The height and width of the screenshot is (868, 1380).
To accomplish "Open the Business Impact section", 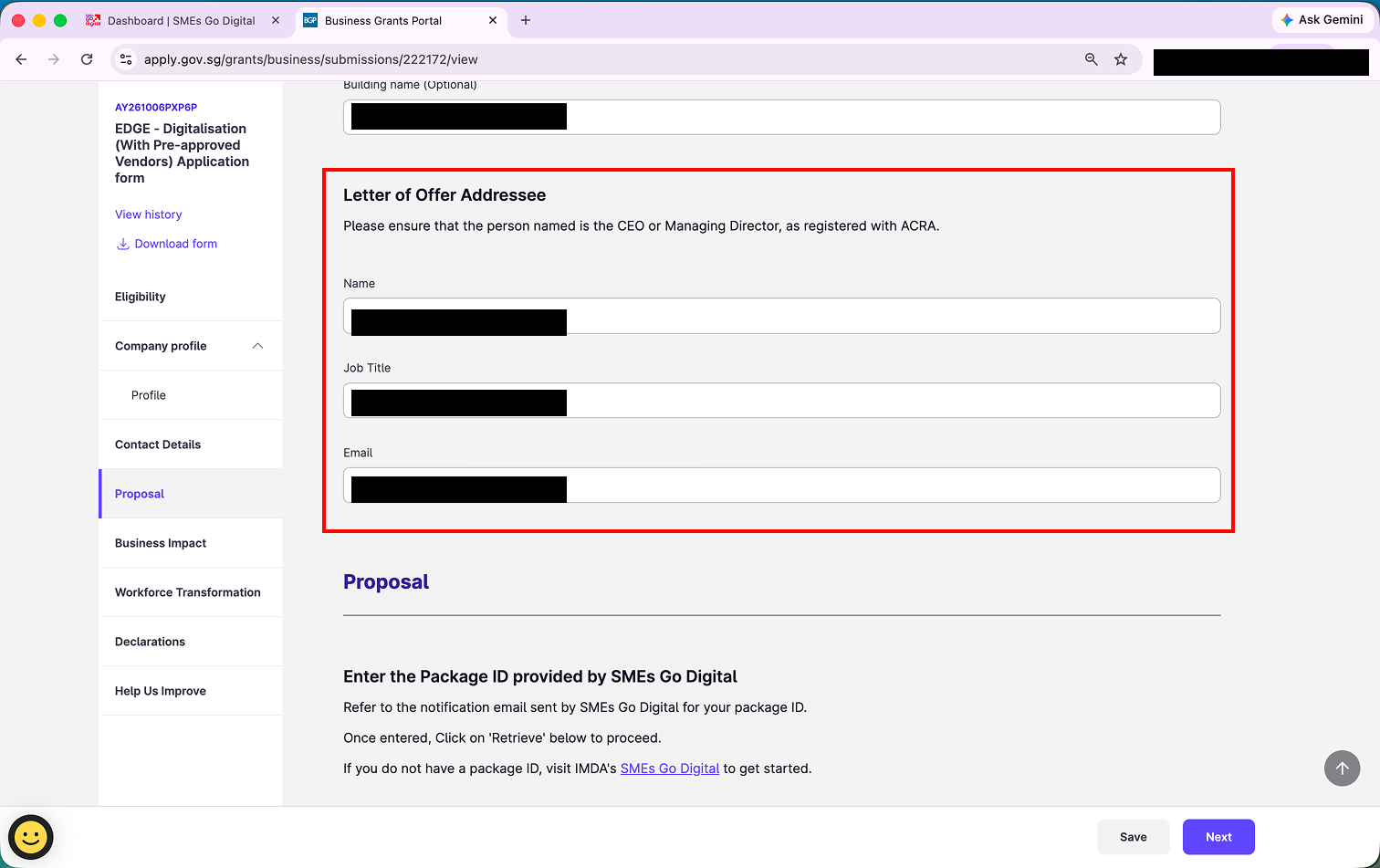I will (x=191, y=543).
